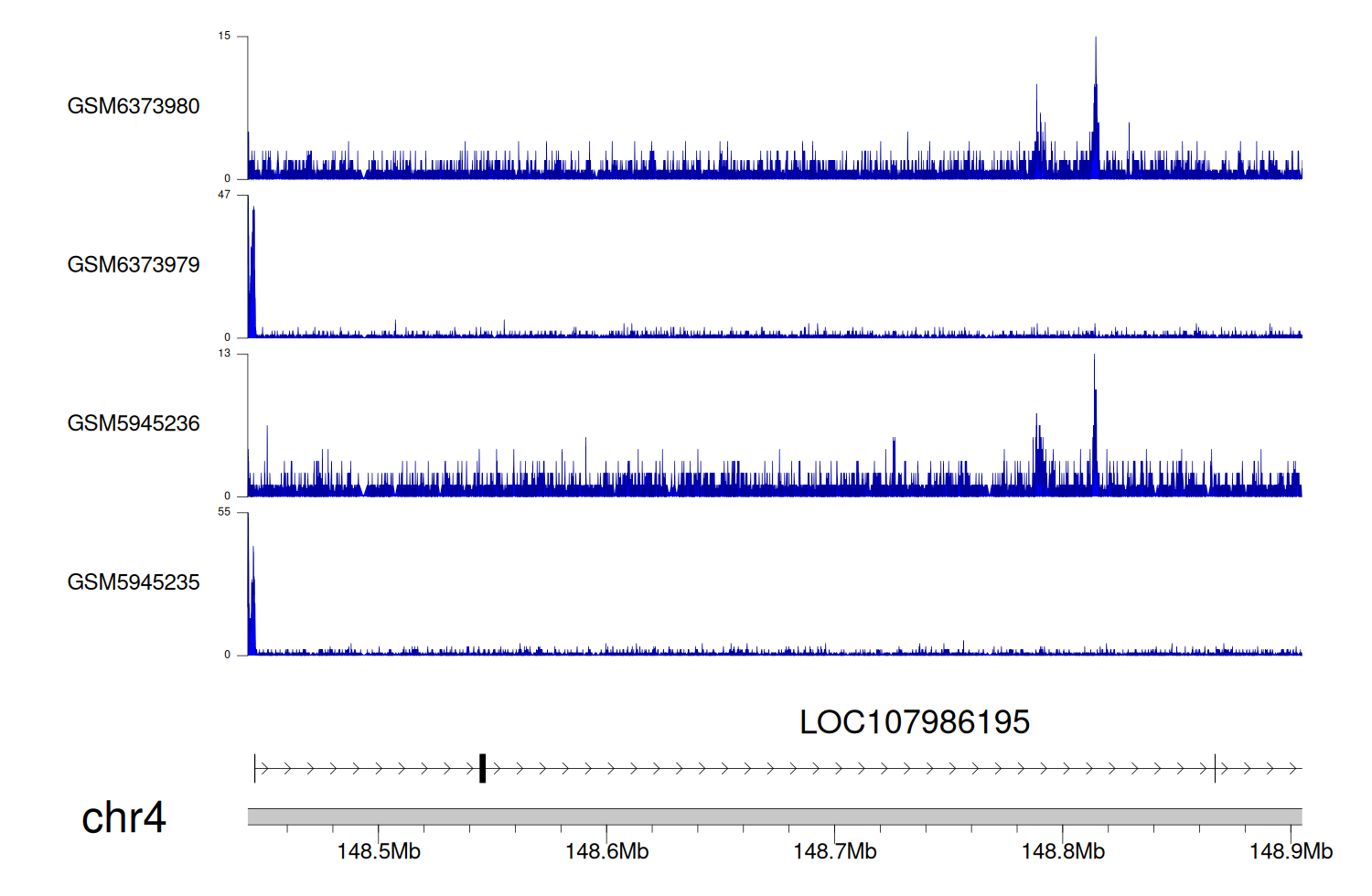Select the GSM6373979 track label
The height and width of the screenshot is (896, 1372).
(134, 265)
